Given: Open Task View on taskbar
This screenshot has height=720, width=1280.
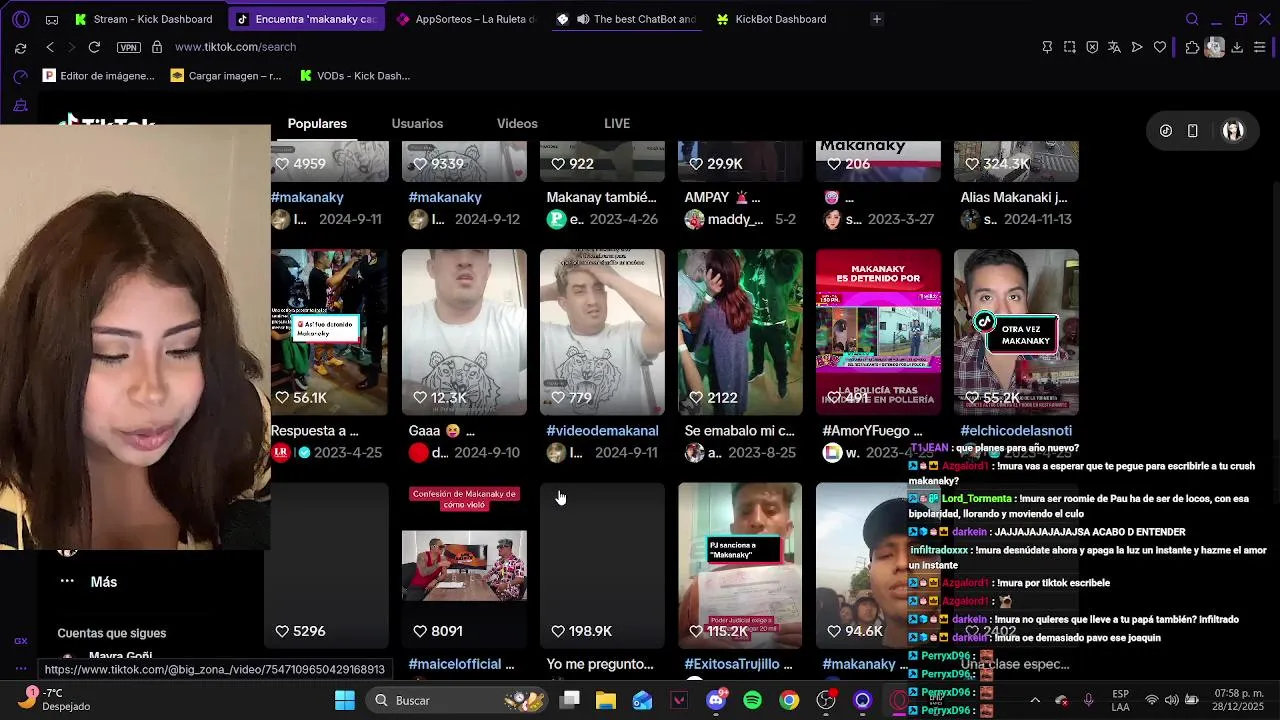Looking at the screenshot, I should (x=570, y=700).
